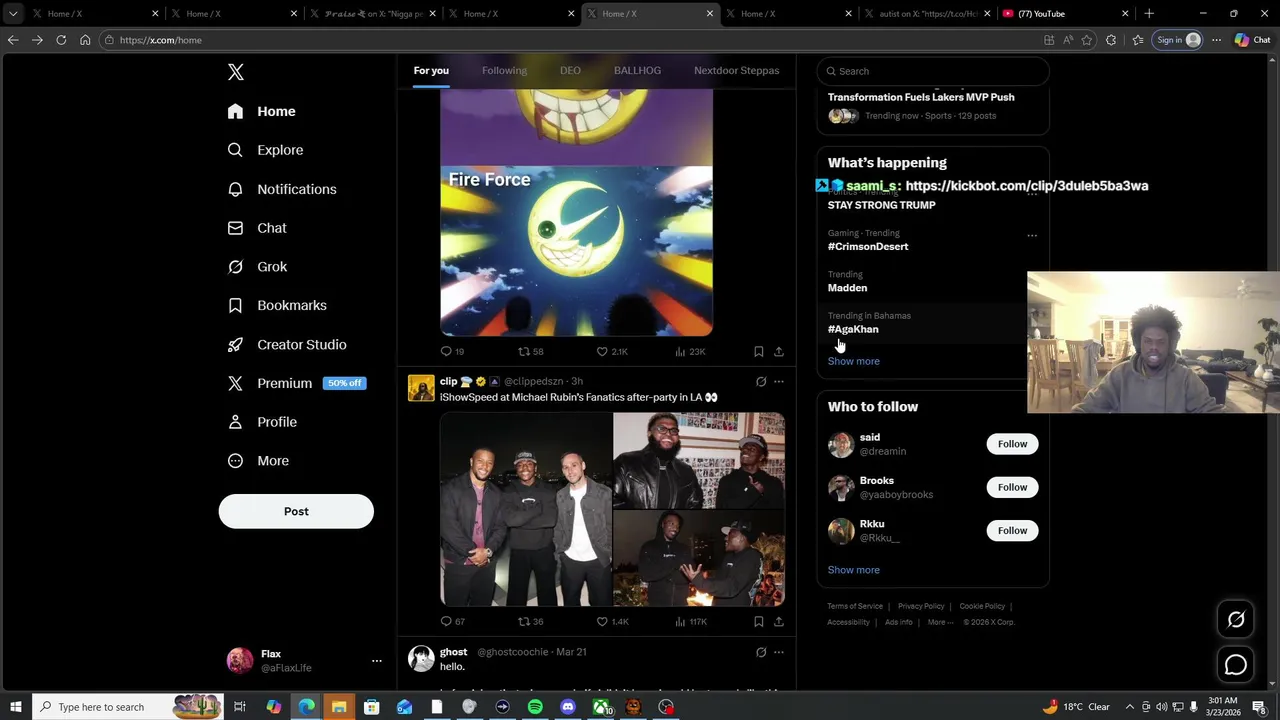The image size is (1280, 720).
Task: Refresh the page in the browser
Action: click(x=61, y=40)
